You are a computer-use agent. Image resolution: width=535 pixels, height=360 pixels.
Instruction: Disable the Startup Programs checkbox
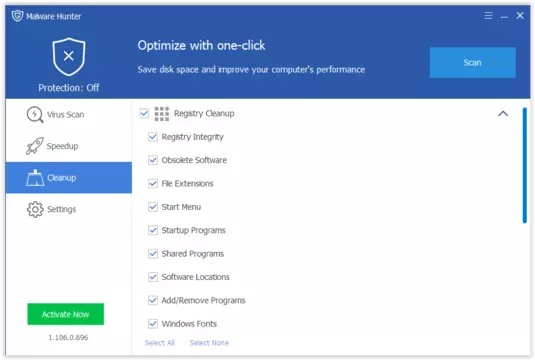(x=153, y=230)
